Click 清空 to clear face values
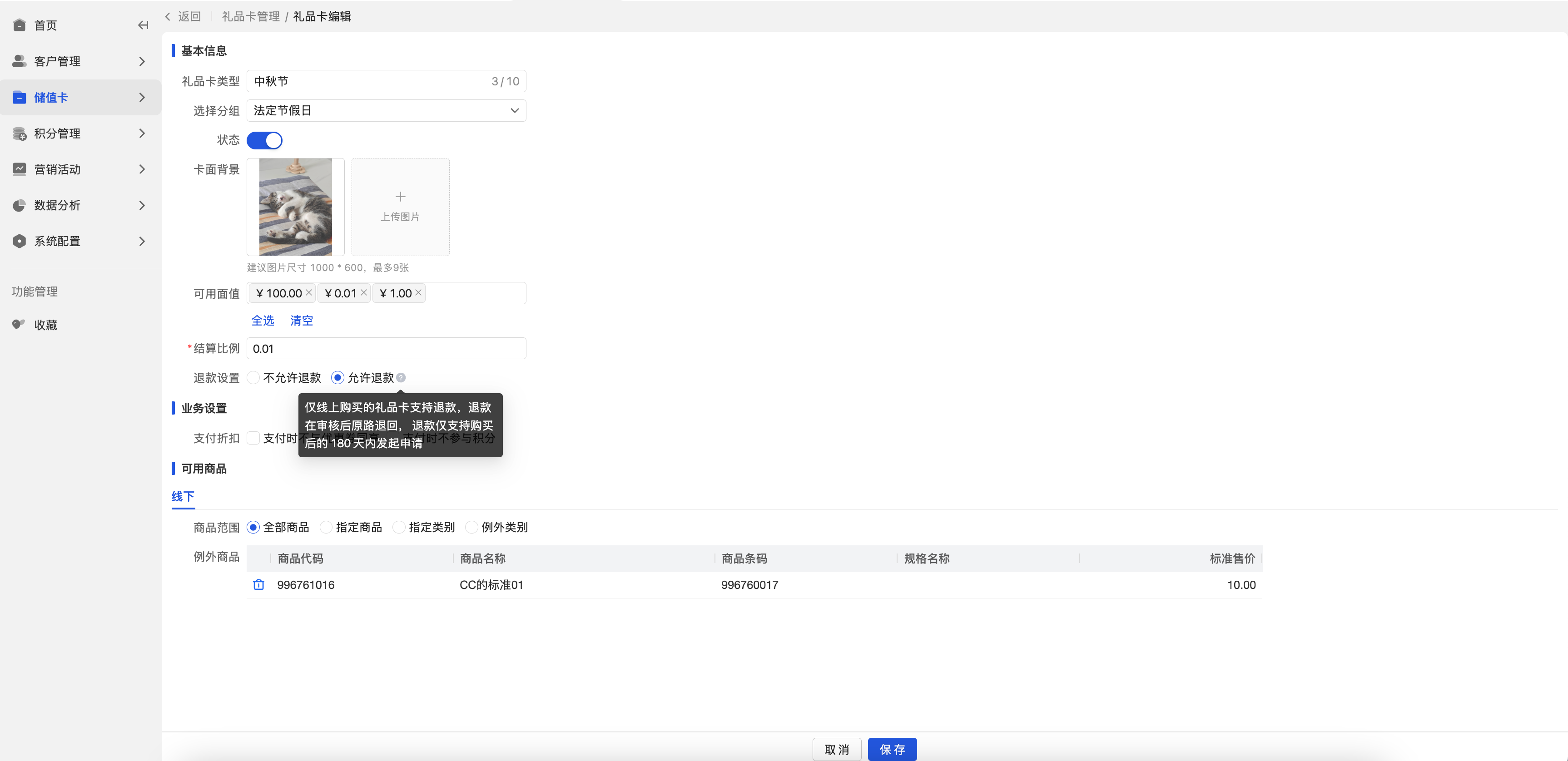1568x761 pixels. pyautogui.click(x=301, y=321)
